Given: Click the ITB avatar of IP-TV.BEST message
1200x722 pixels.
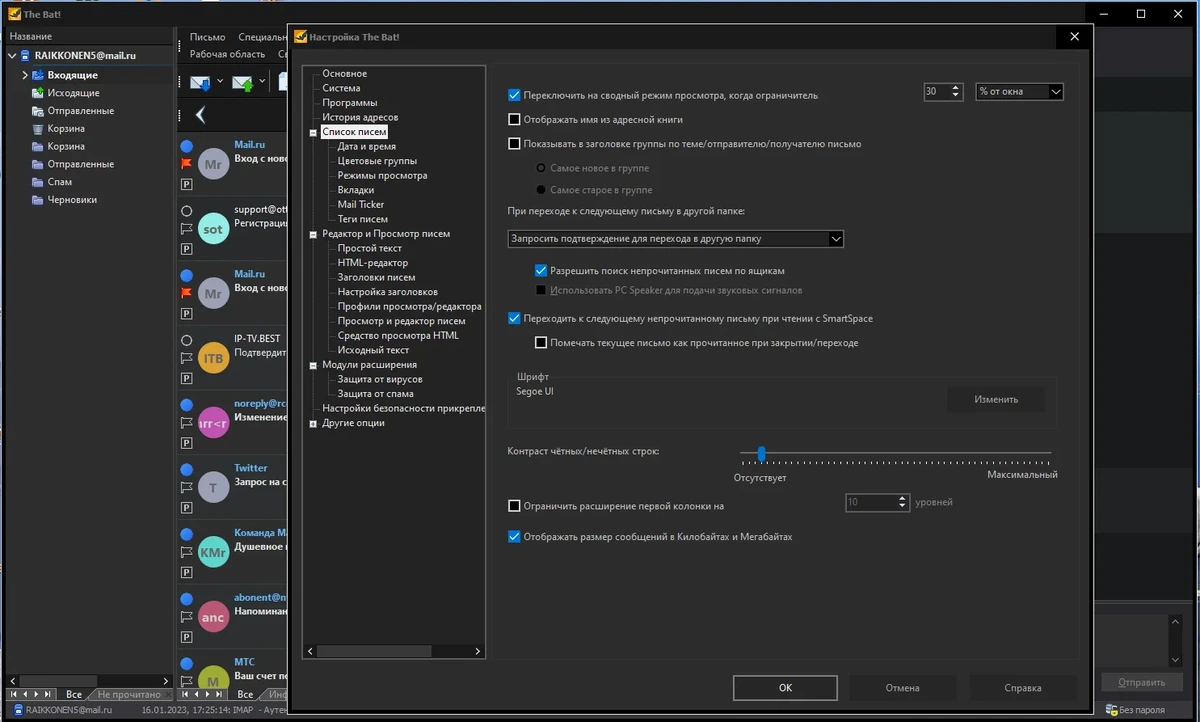Looking at the screenshot, I should click(214, 358).
